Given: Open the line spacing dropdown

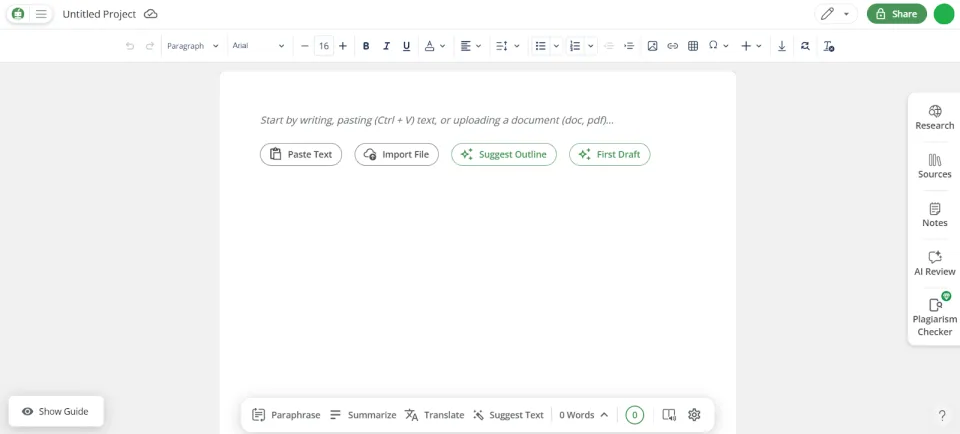Looking at the screenshot, I should [x=508, y=46].
